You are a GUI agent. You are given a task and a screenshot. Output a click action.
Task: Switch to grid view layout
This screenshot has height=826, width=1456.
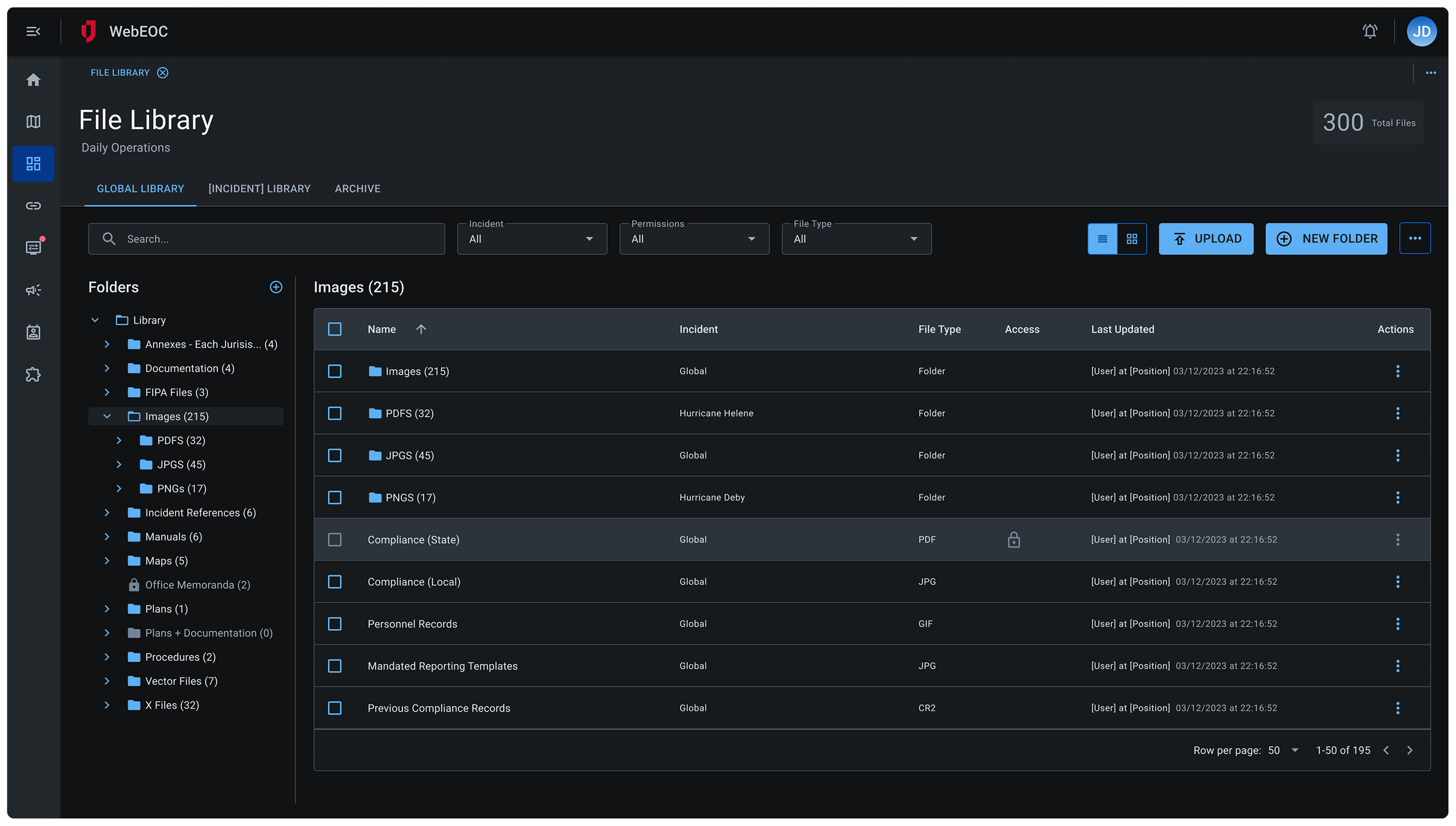pos(1131,239)
